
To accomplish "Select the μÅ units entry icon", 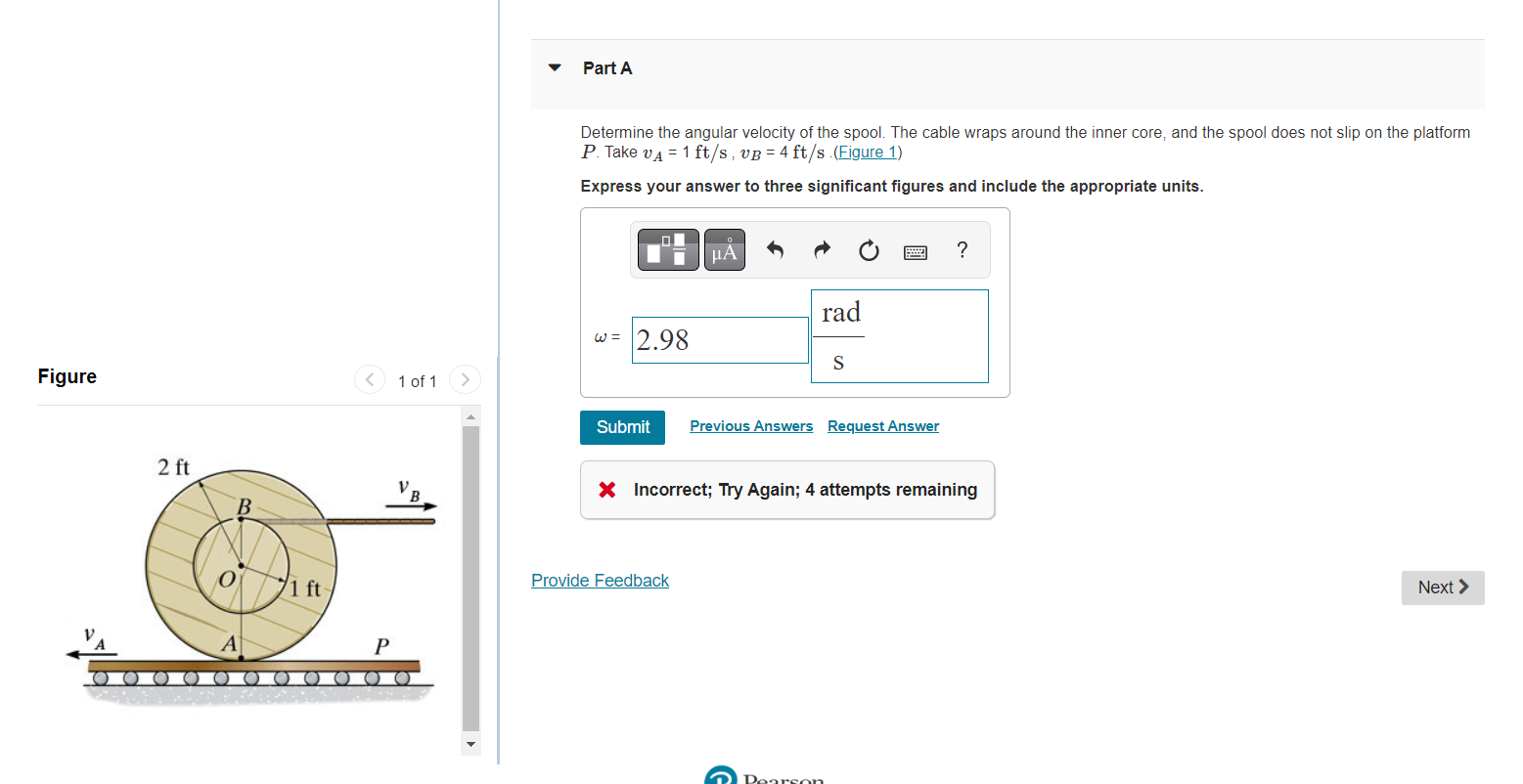I will pos(724,249).
